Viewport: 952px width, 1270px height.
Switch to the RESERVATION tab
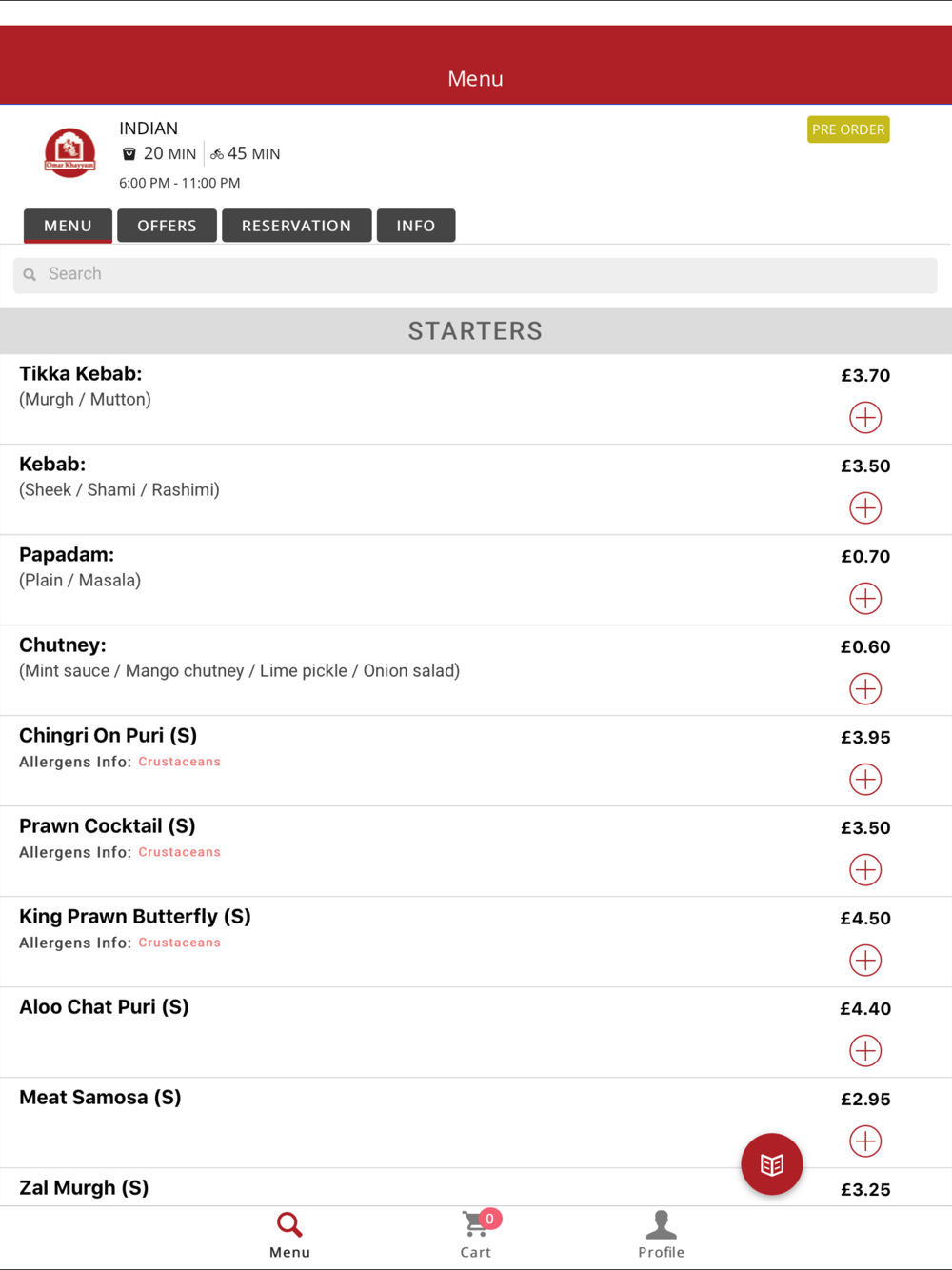pos(296,226)
